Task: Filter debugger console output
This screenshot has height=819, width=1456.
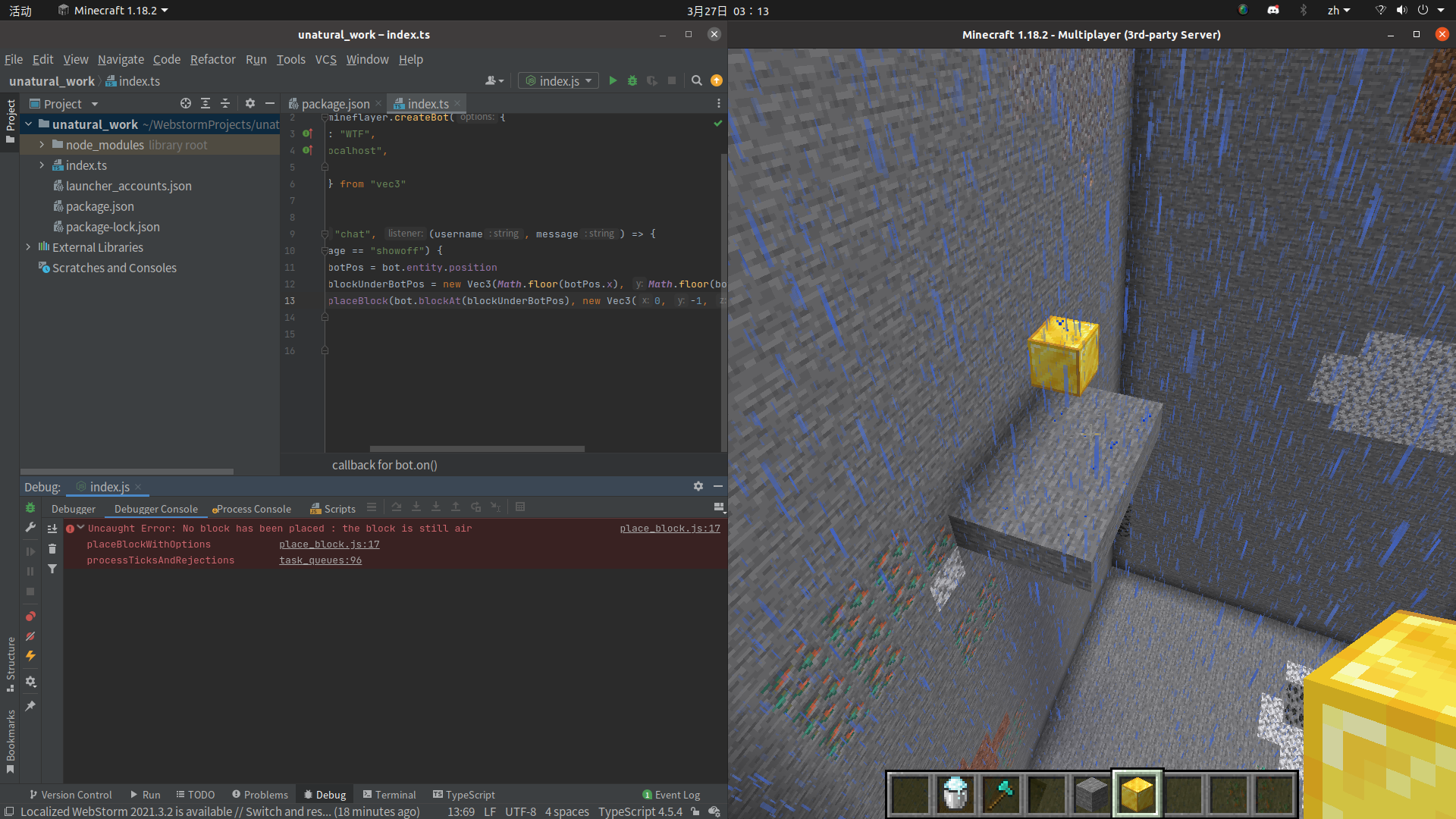Action: tap(52, 569)
